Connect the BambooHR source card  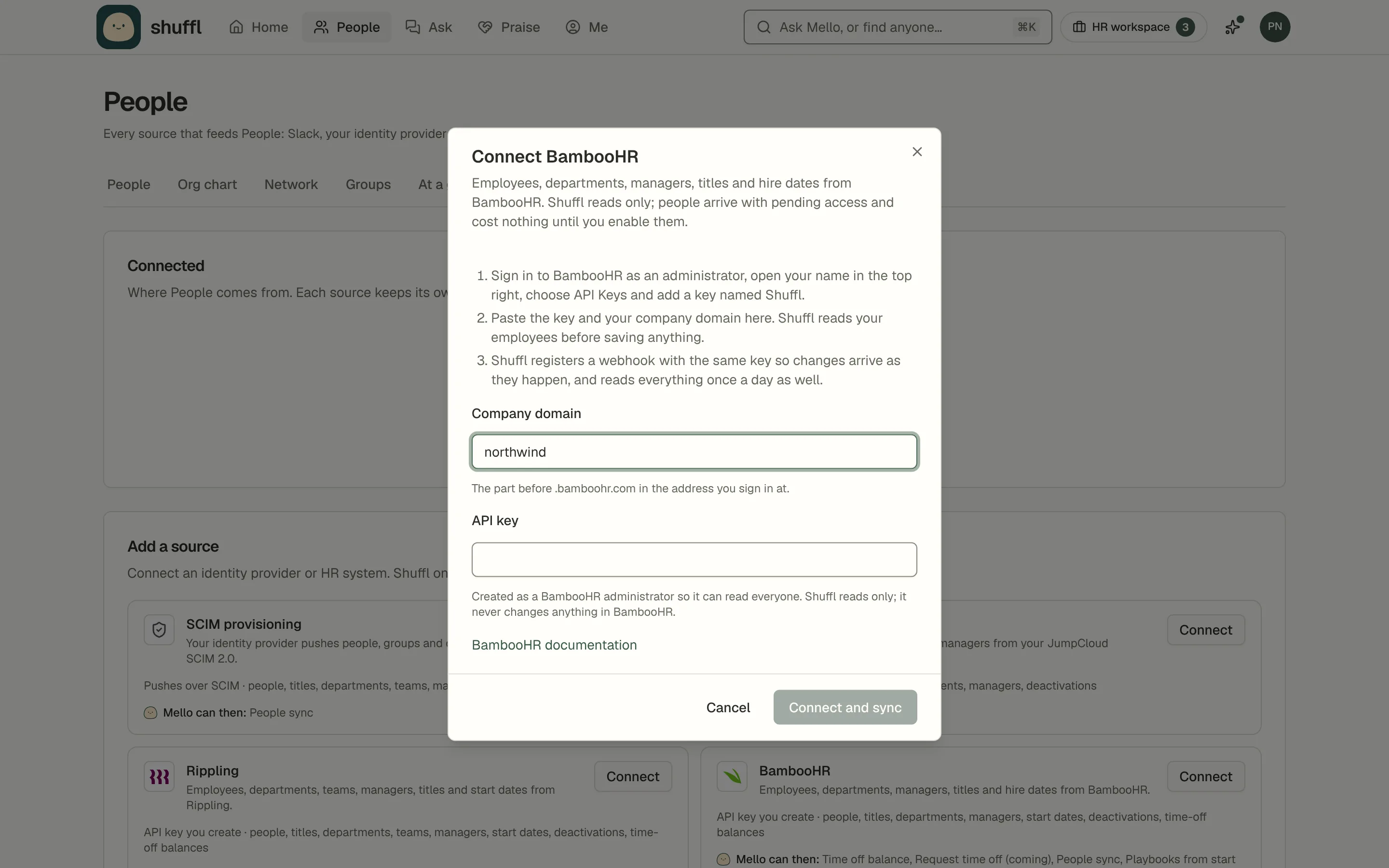coord(1205,776)
